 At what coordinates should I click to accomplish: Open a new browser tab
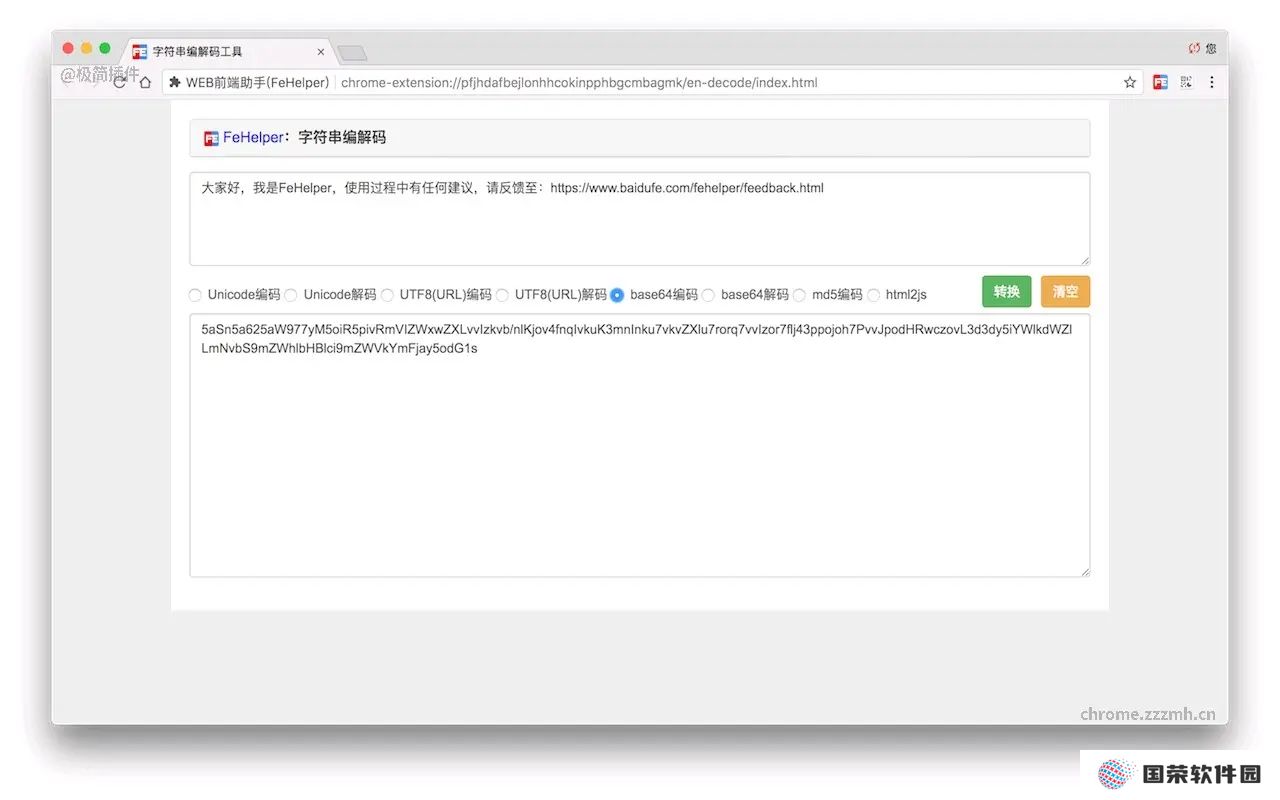click(352, 53)
